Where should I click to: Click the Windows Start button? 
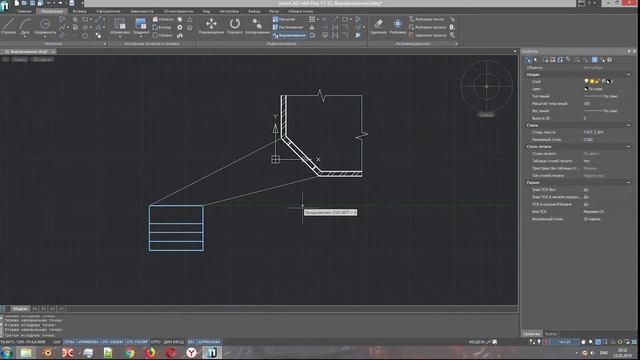click(7, 353)
